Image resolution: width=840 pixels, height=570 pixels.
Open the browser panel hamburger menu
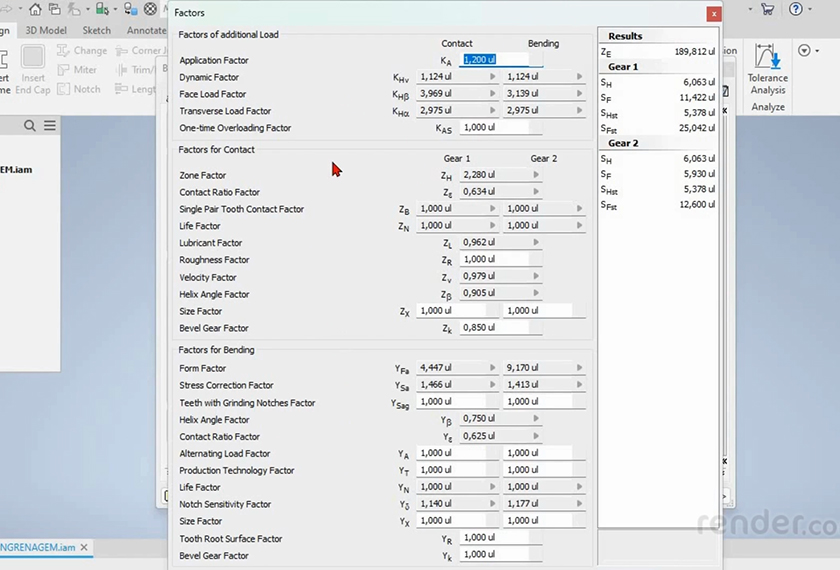pyautogui.click(x=50, y=125)
